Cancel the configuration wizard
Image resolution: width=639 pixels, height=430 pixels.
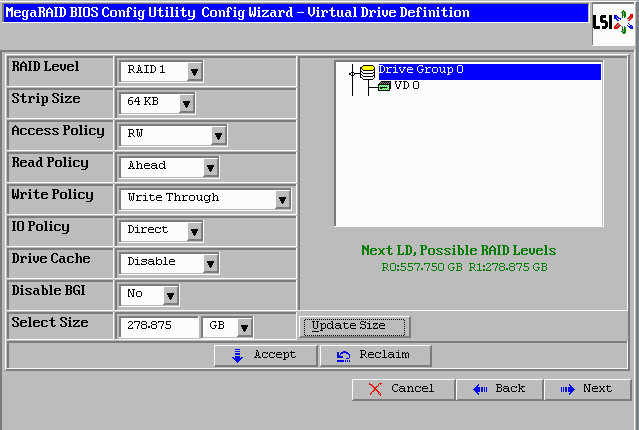click(x=403, y=389)
